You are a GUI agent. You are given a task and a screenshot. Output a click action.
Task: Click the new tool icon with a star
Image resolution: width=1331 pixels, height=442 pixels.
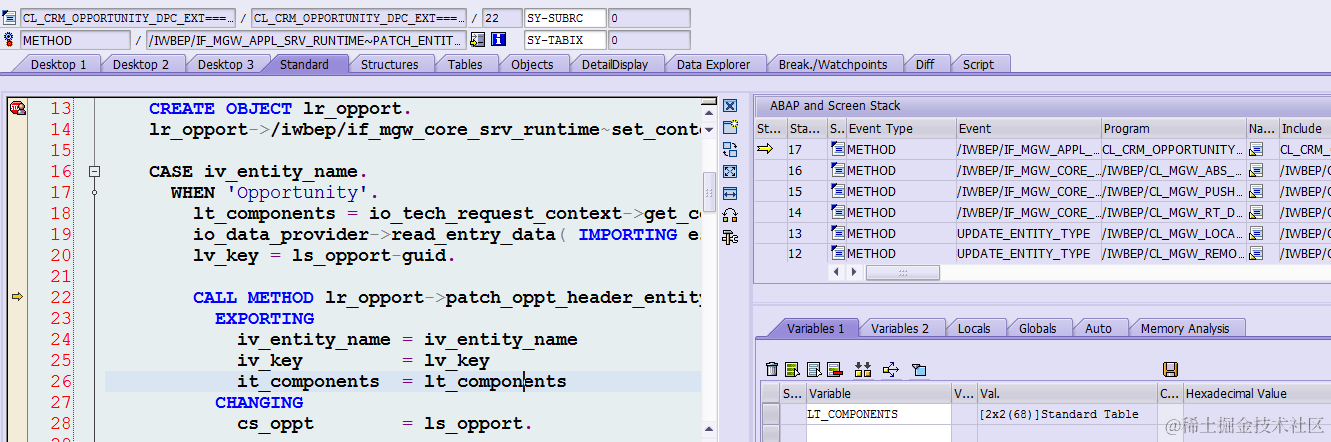coord(730,128)
